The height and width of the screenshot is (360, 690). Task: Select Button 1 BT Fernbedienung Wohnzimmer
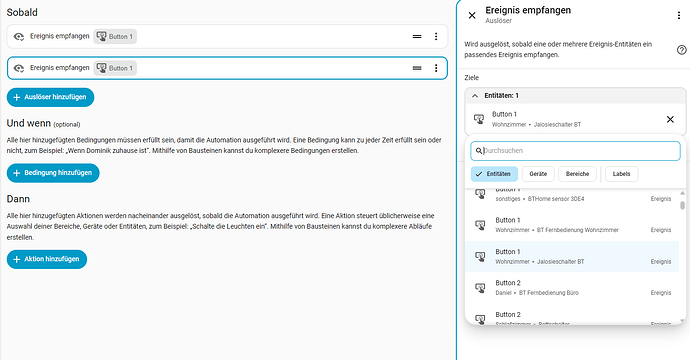[x=572, y=225]
